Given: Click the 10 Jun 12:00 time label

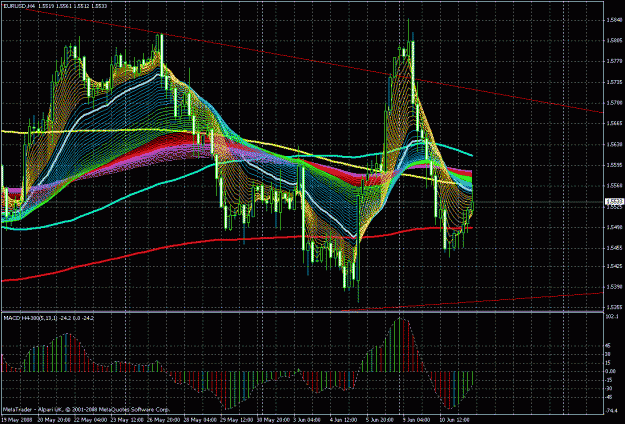Looking at the screenshot, I should pyautogui.click(x=454, y=420).
